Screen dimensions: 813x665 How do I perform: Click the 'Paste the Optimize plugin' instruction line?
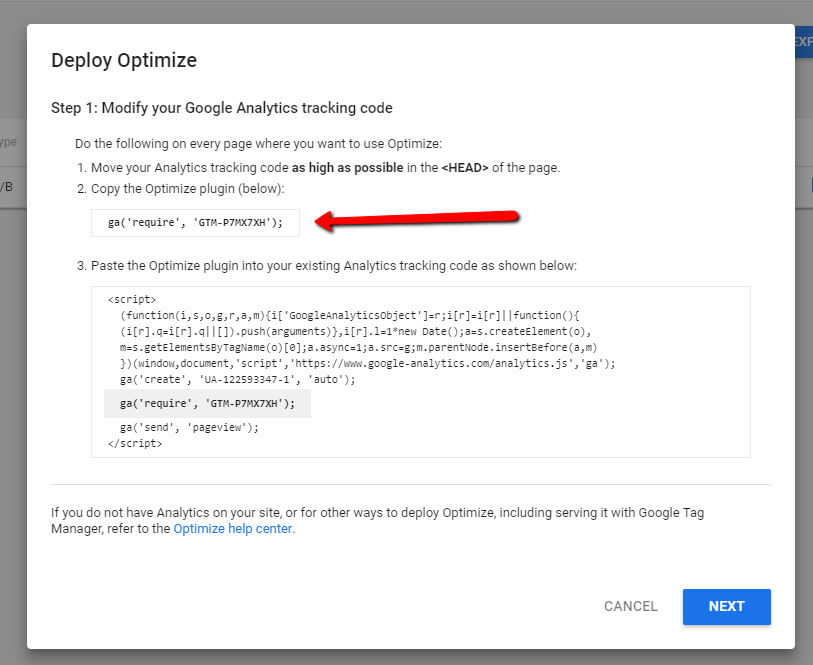(x=333, y=266)
